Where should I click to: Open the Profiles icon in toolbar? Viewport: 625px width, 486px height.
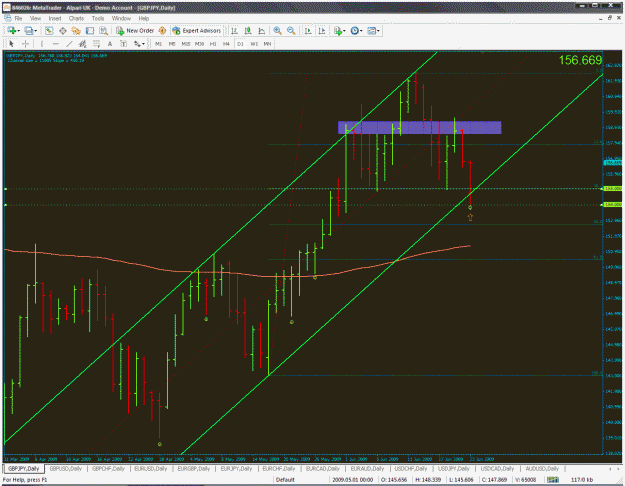tap(28, 31)
